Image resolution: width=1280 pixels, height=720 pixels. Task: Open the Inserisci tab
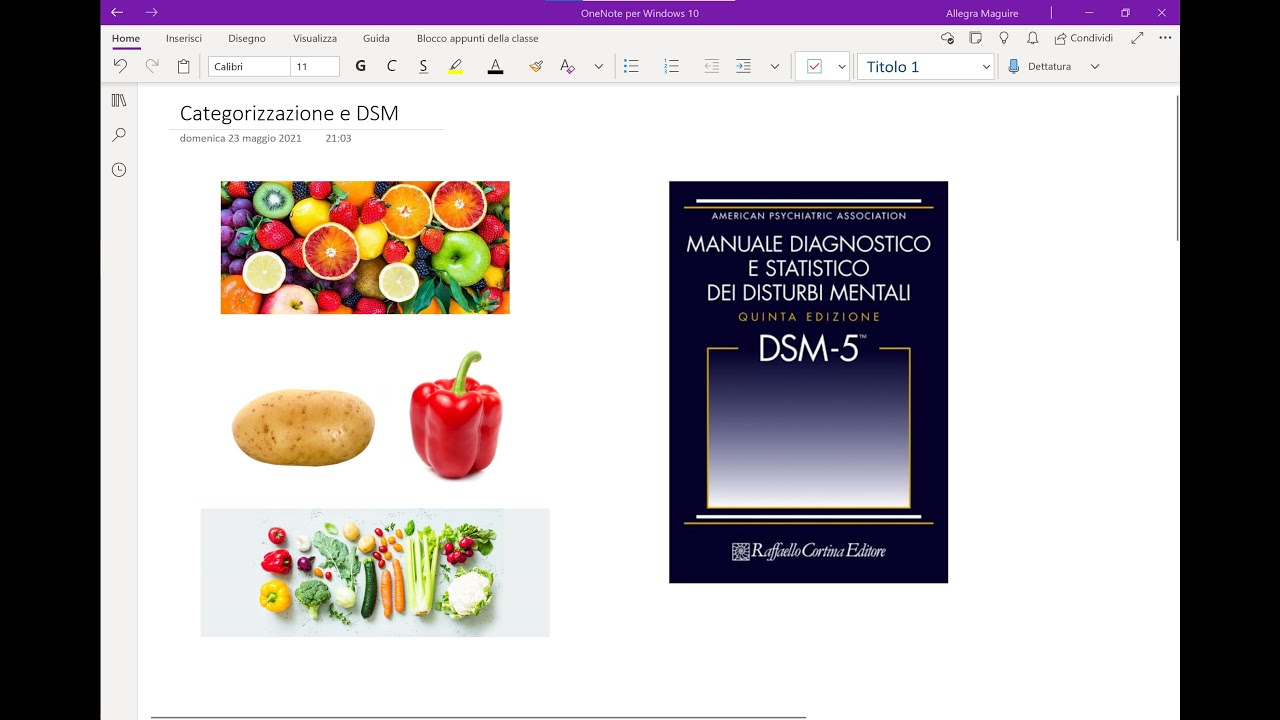click(184, 38)
